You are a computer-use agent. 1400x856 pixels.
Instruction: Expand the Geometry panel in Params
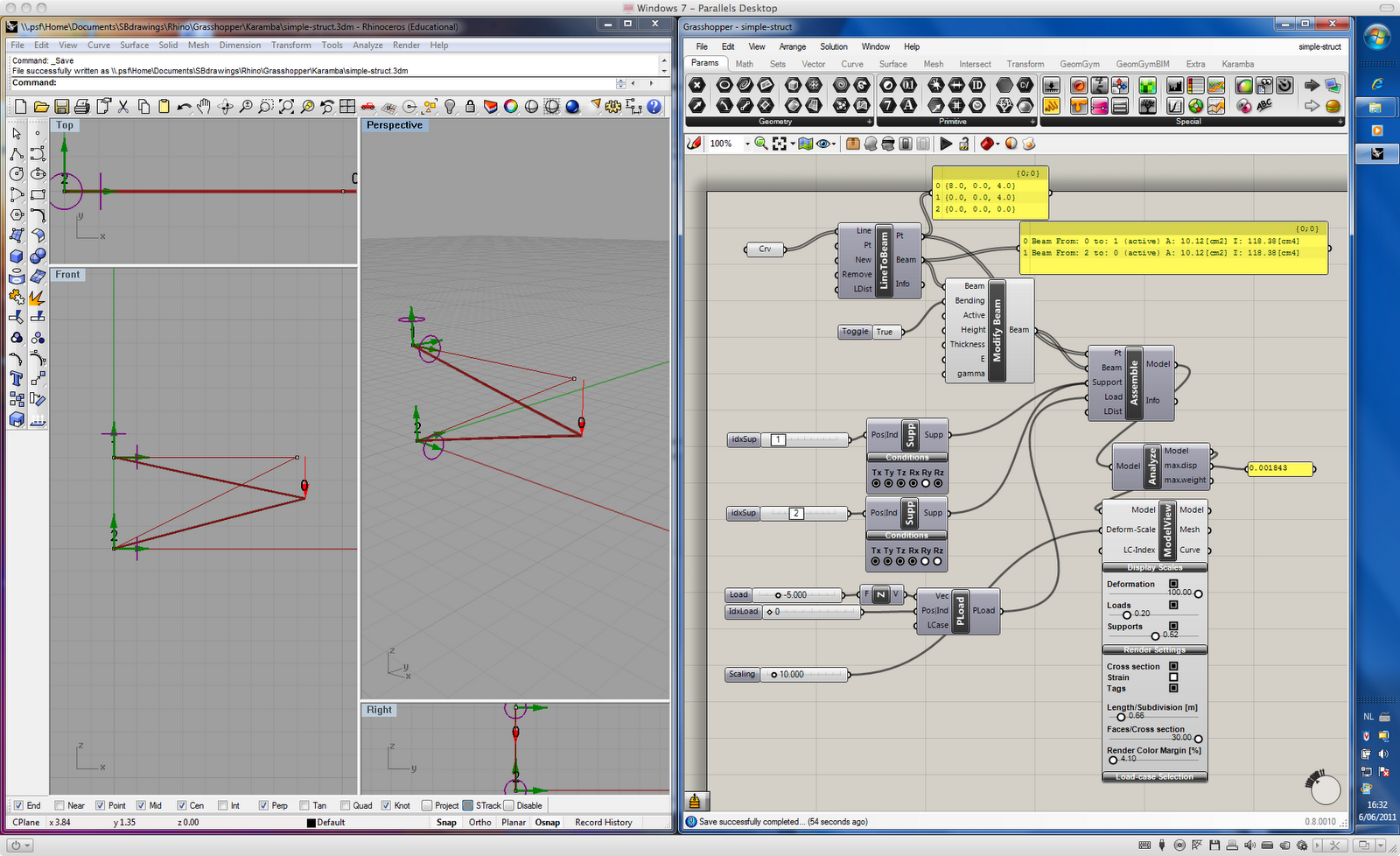tap(869, 122)
